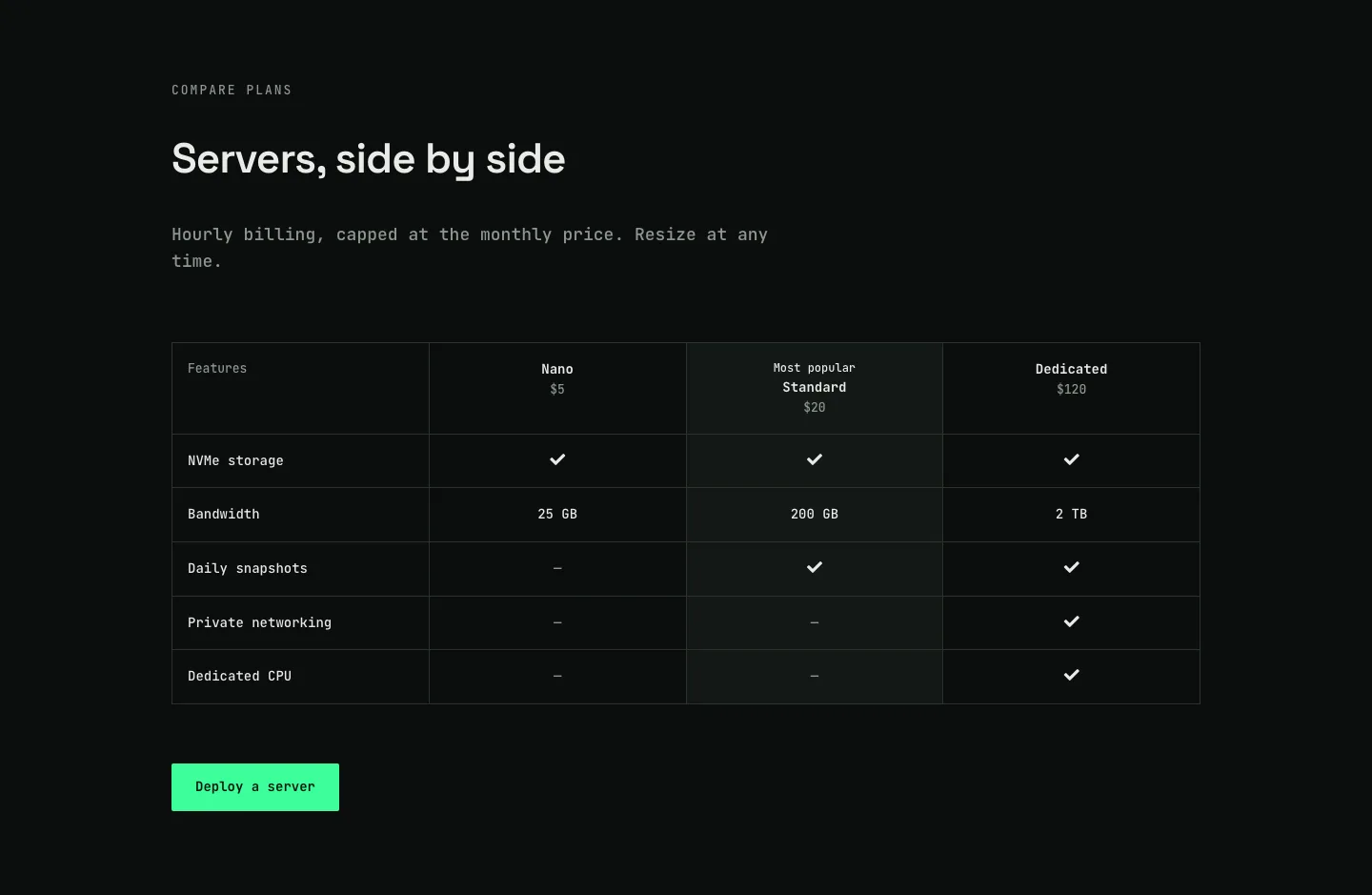
Task: Click the Daily snapshots dash under Nano
Action: point(557,568)
